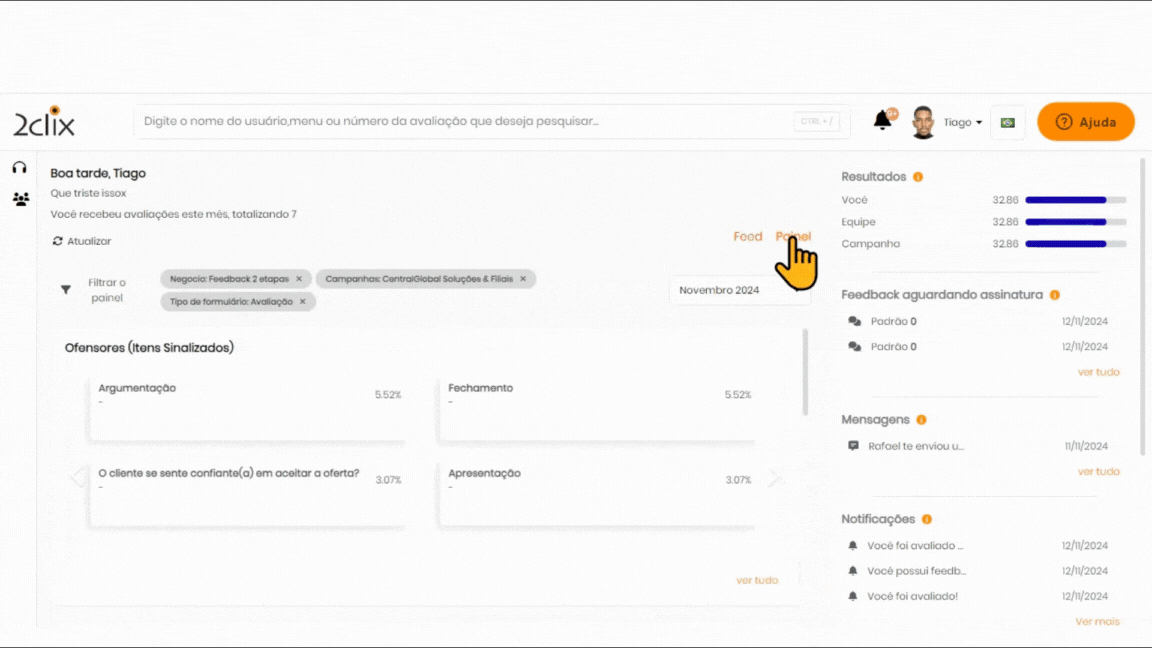Click the Atualizar refresh link
1152x648 pixels.
click(82, 241)
